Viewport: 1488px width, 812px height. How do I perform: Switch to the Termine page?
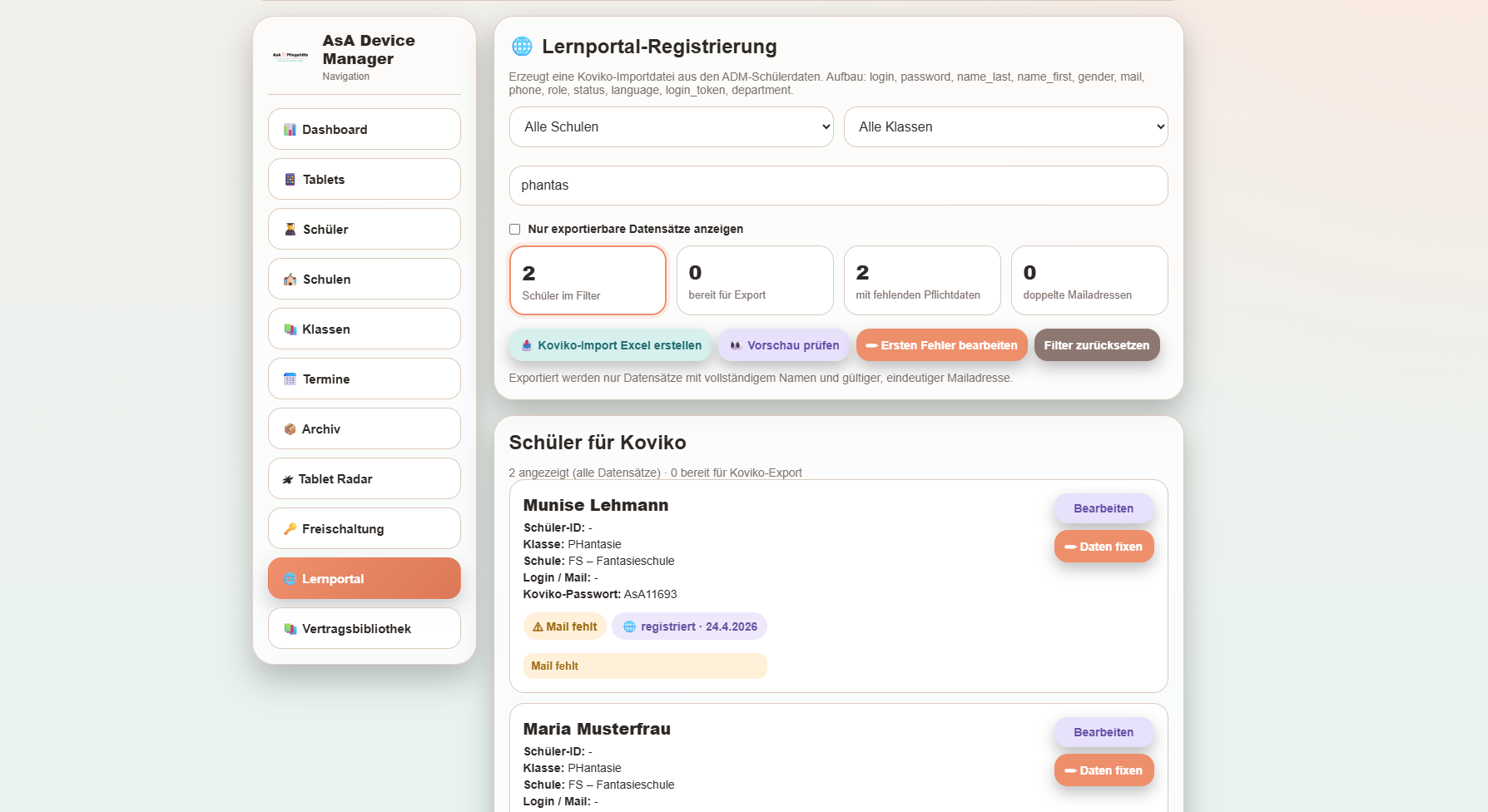pyautogui.click(x=365, y=379)
